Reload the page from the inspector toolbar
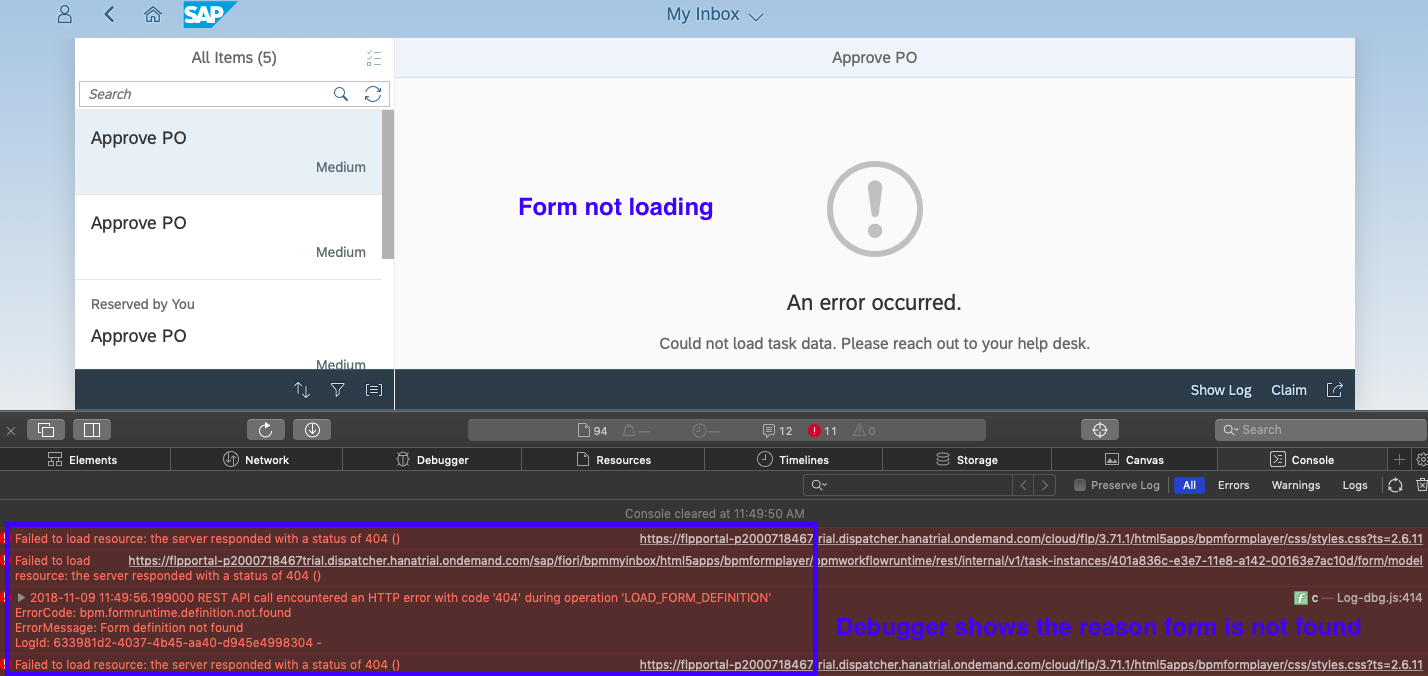This screenshot has width=1428, height=676. tap(266, 430)
